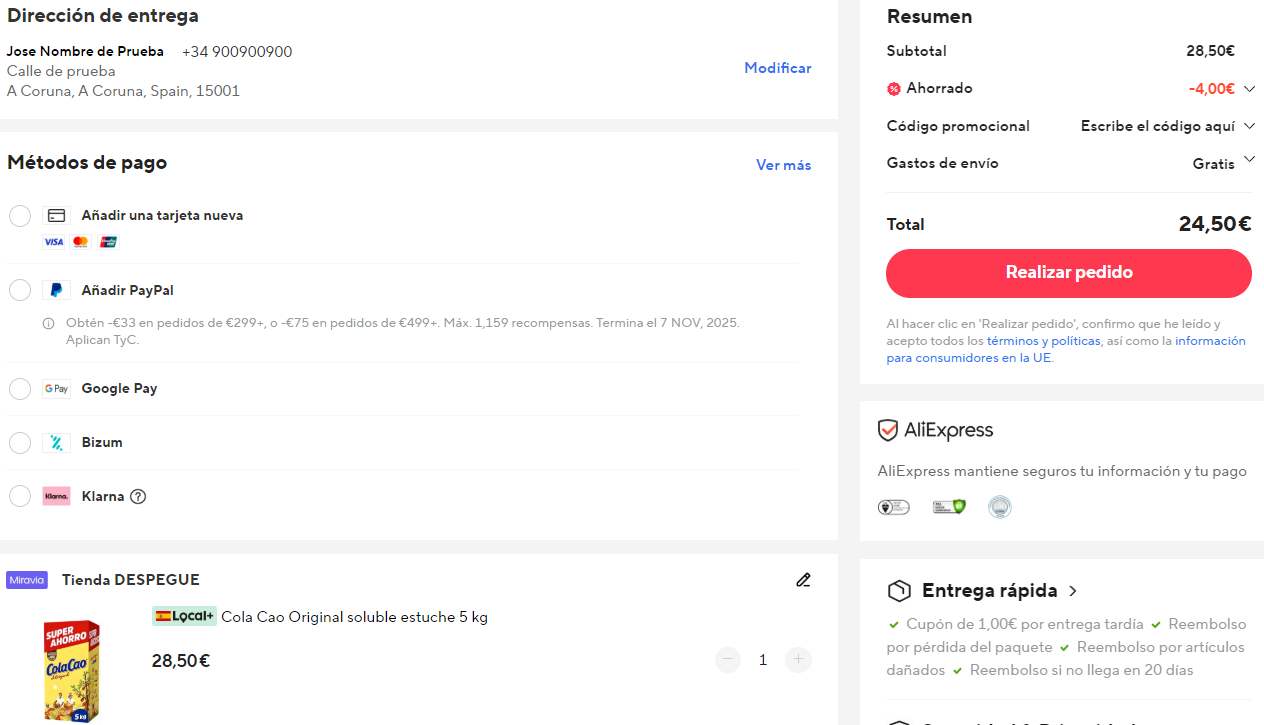
Task: Click Ver más payment methods link
Action: pos(783,165)
